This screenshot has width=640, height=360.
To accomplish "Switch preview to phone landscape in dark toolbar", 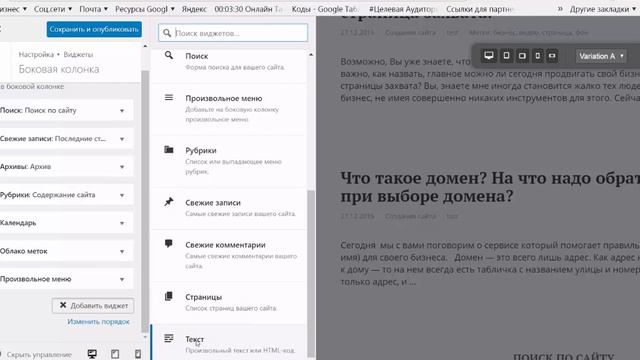I will point(552,56).
